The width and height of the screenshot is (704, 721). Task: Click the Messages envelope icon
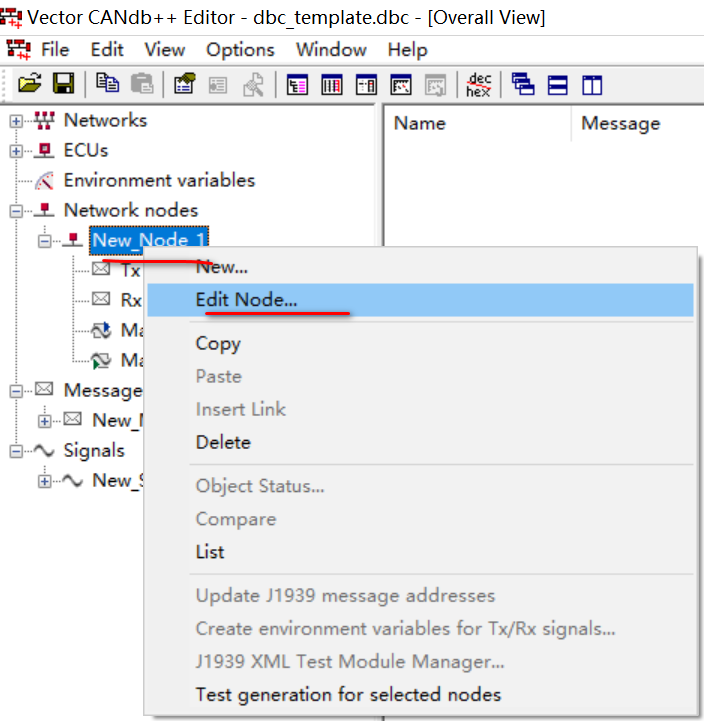pos(45,389)
